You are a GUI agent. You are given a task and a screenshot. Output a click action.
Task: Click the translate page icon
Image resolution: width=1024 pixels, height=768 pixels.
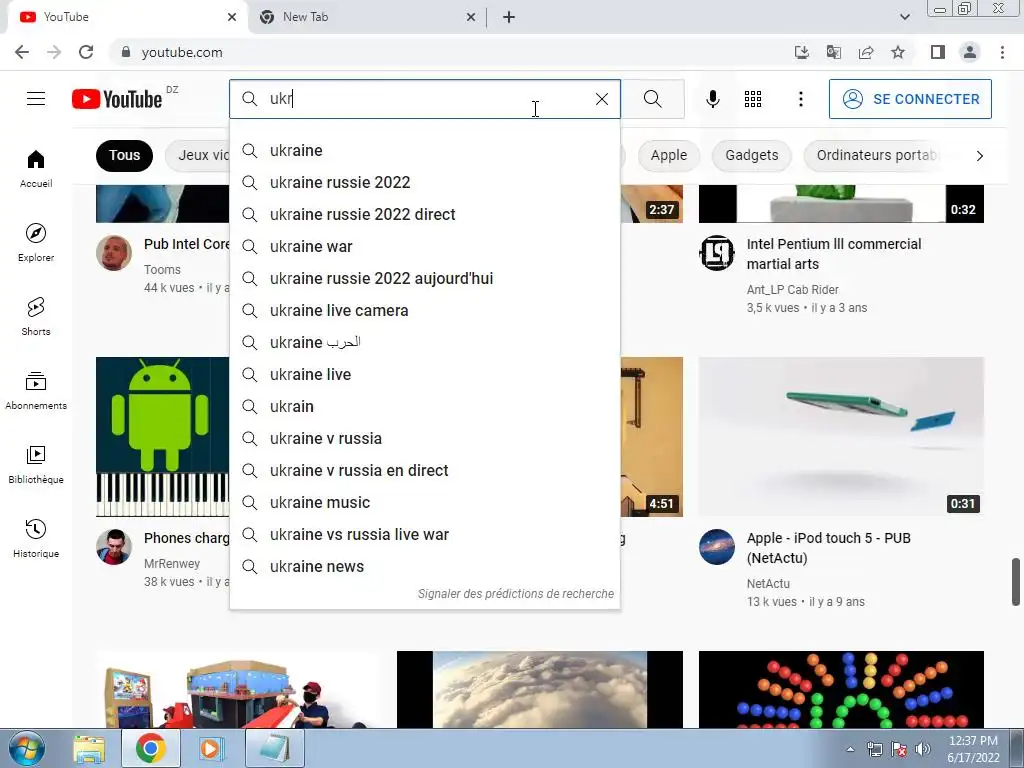click(x=834, y=52)
